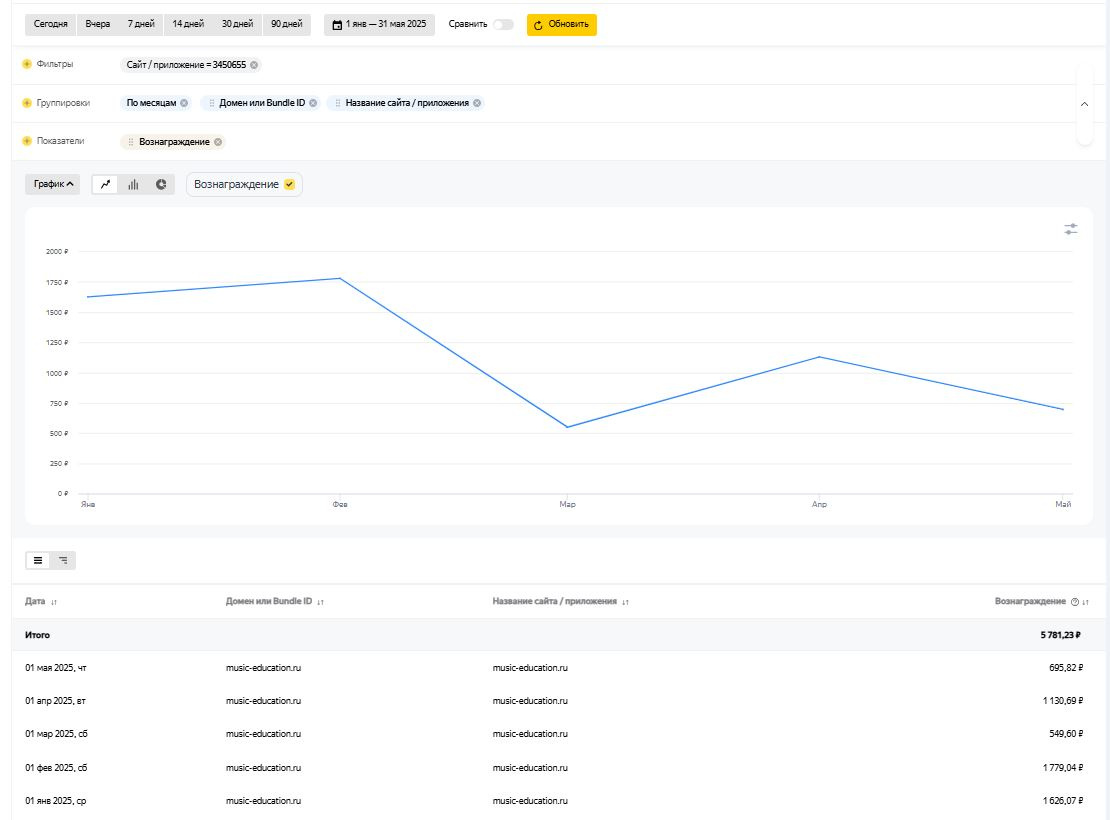This screenshot has width=1110, height=820.
Task: Toggle the 'Сравнить' comparison switch
Action: (503, 25)
